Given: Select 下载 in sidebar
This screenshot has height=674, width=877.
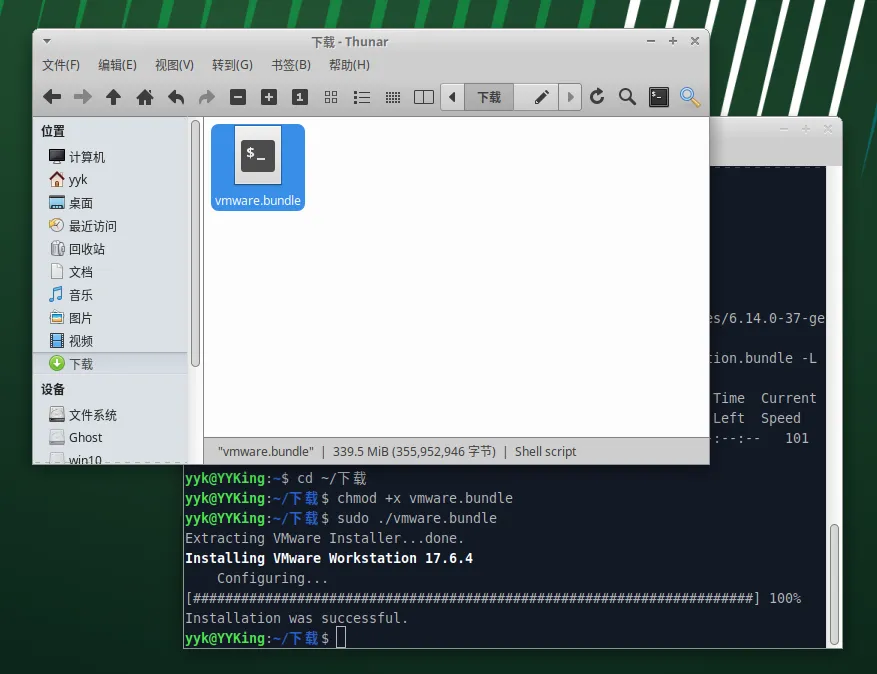Looking at the screenshot, I should (x=112, y=364).
